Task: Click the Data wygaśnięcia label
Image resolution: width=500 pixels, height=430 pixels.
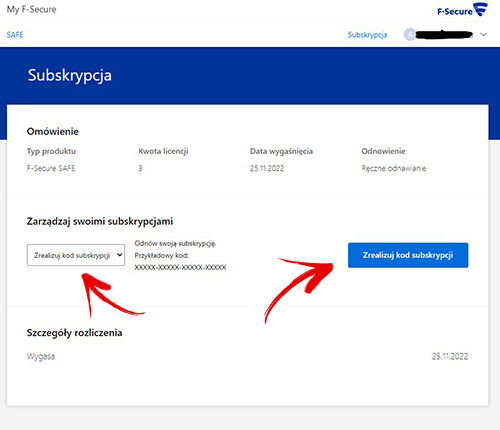Action: 281,151
